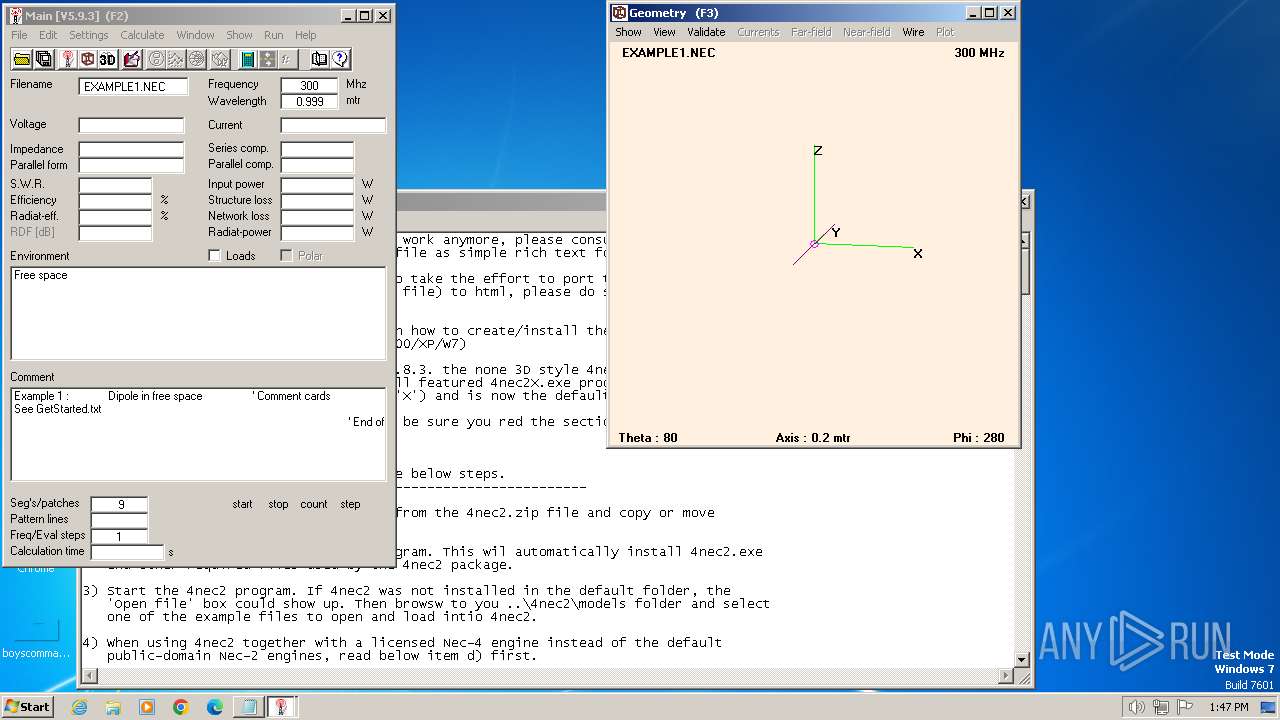
Task: Open the Validate menu in Geometry window
Action: [706, 32]
